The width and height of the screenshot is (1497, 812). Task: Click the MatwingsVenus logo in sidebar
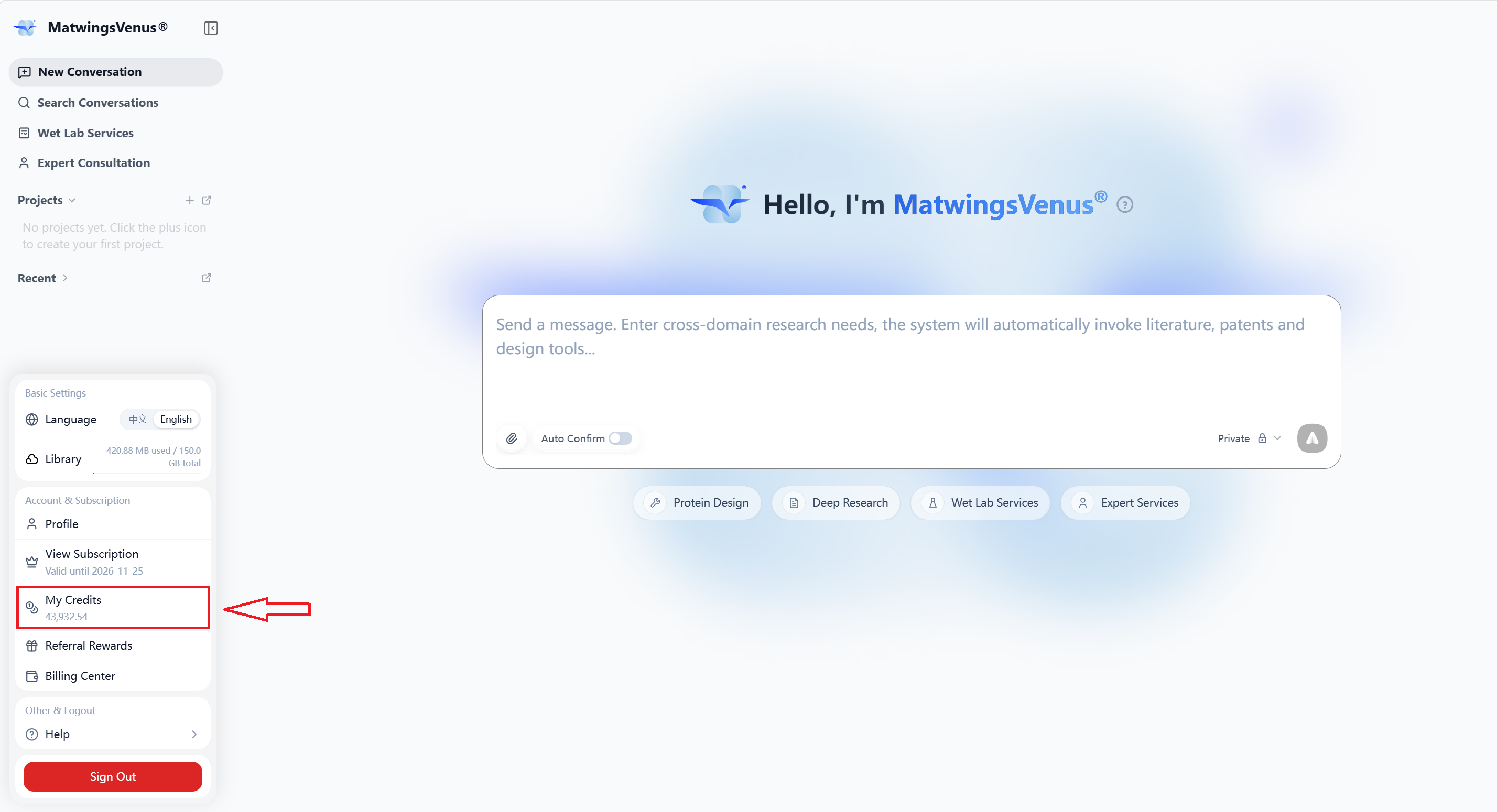[x=25, y=27]
